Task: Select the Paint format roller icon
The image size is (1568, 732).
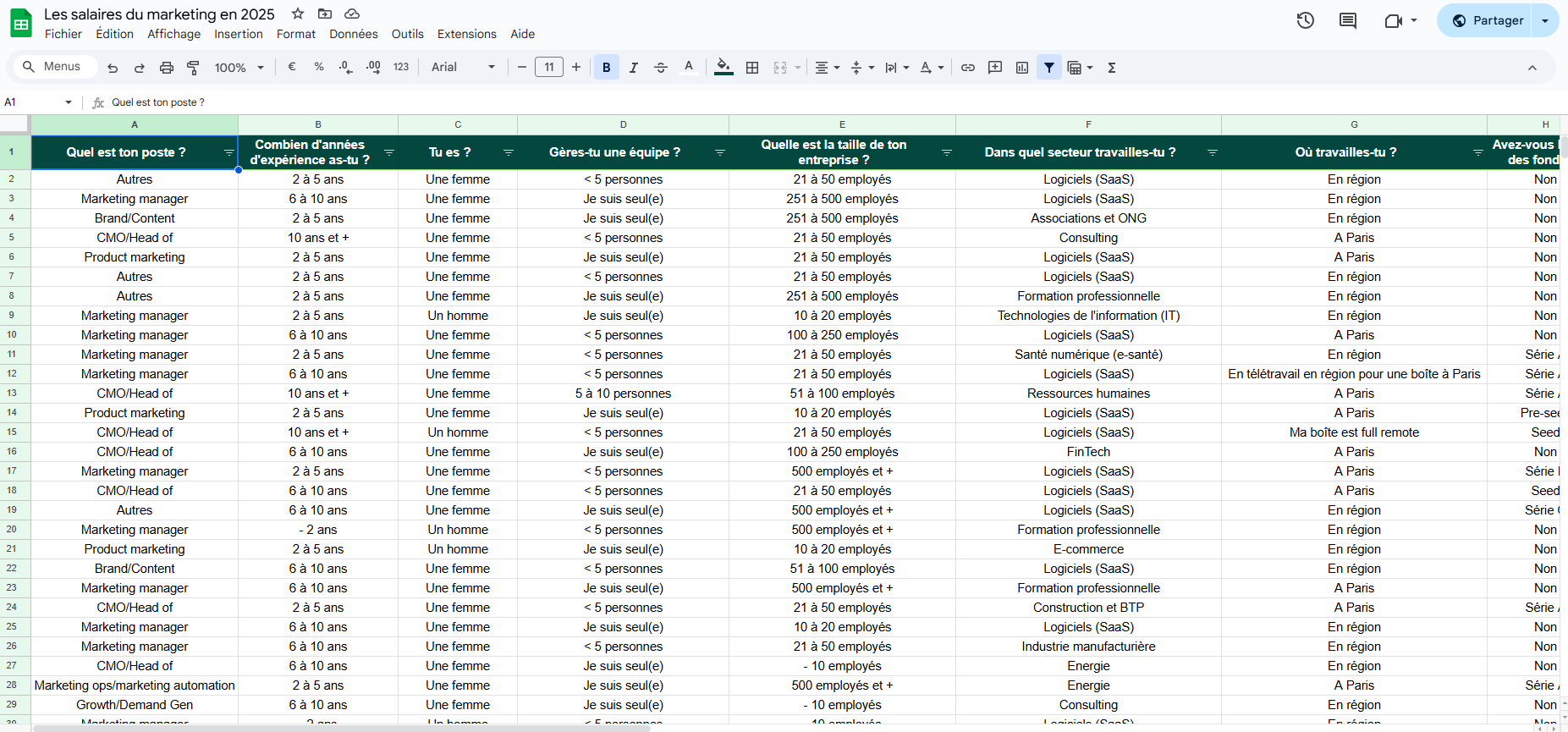Action: click(193, 68)
